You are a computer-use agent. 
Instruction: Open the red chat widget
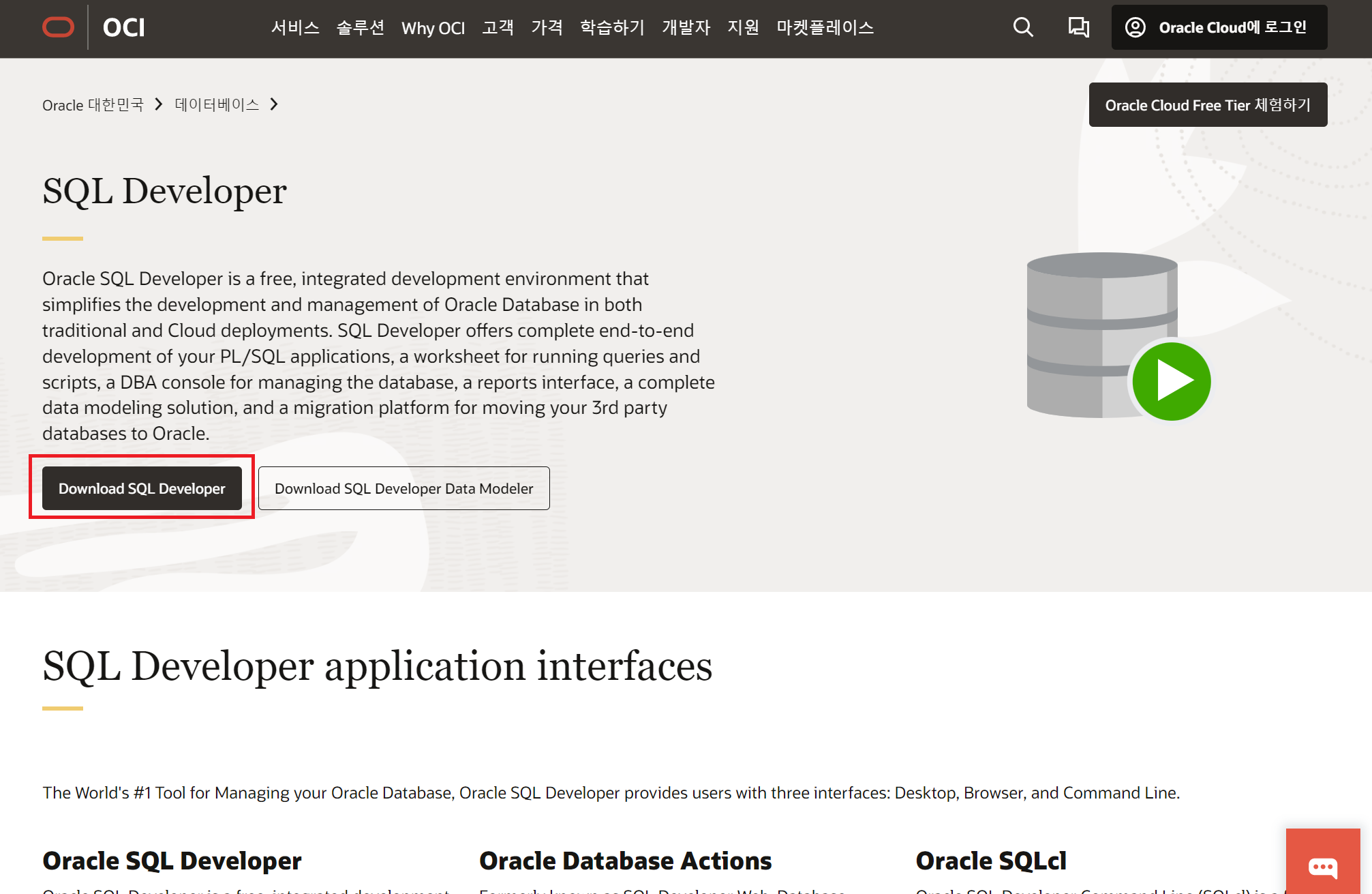coord(1322,866)
